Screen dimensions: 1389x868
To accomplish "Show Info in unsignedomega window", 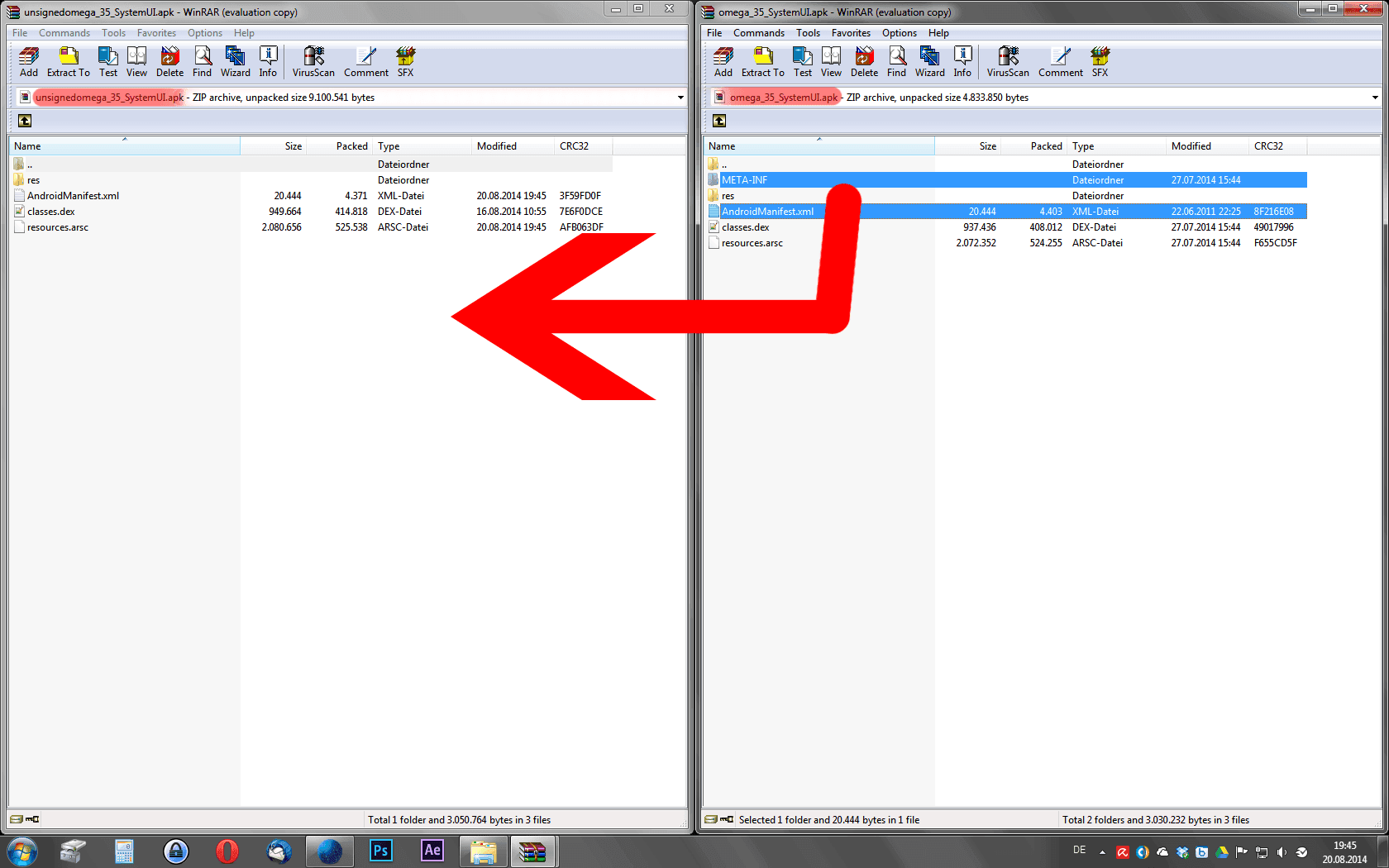I will pyautogui.click(x=268, y=62).
